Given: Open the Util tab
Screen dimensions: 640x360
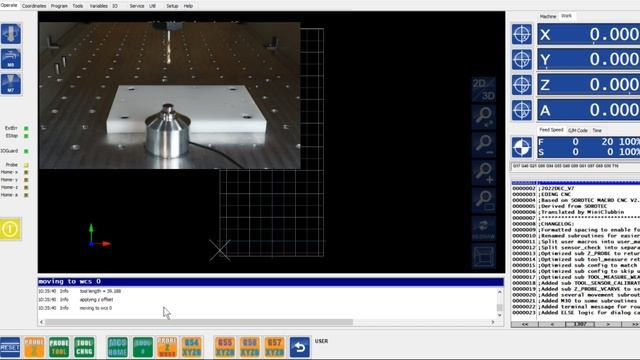Looking at the screenshot, I should click(152, 6).
